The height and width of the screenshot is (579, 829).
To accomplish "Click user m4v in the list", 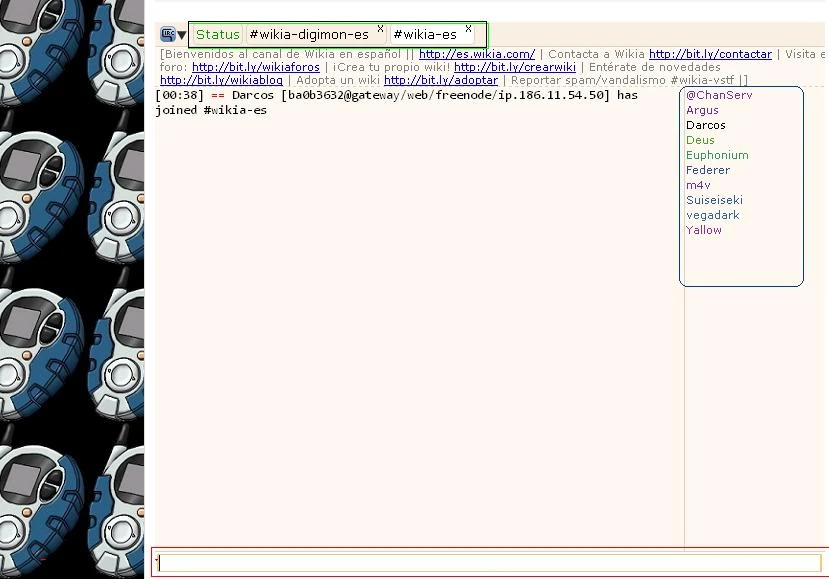I will point(698,185).
